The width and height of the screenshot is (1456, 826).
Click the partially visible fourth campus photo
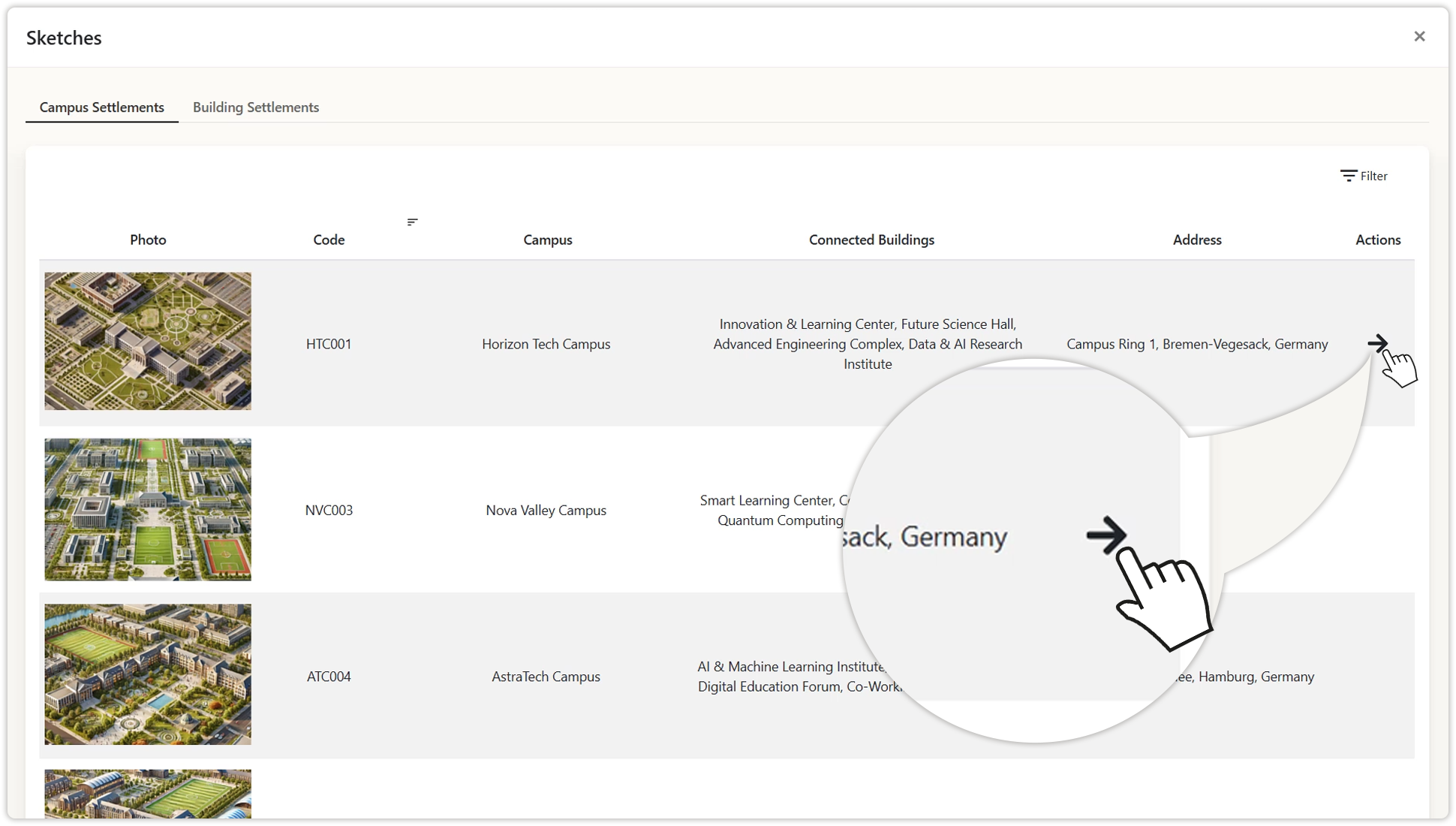(x=148, y=793)
